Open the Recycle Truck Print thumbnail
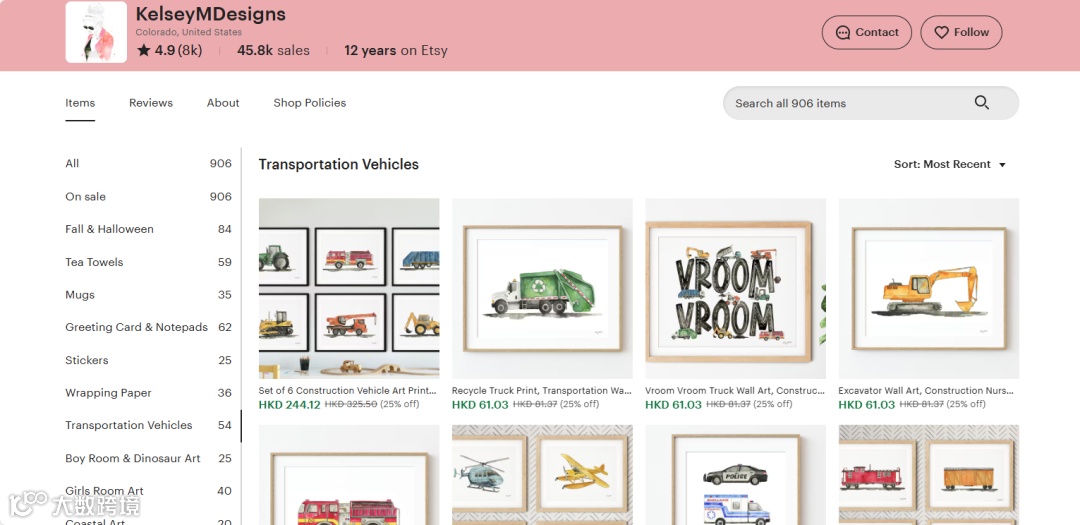 pos(542,288)
